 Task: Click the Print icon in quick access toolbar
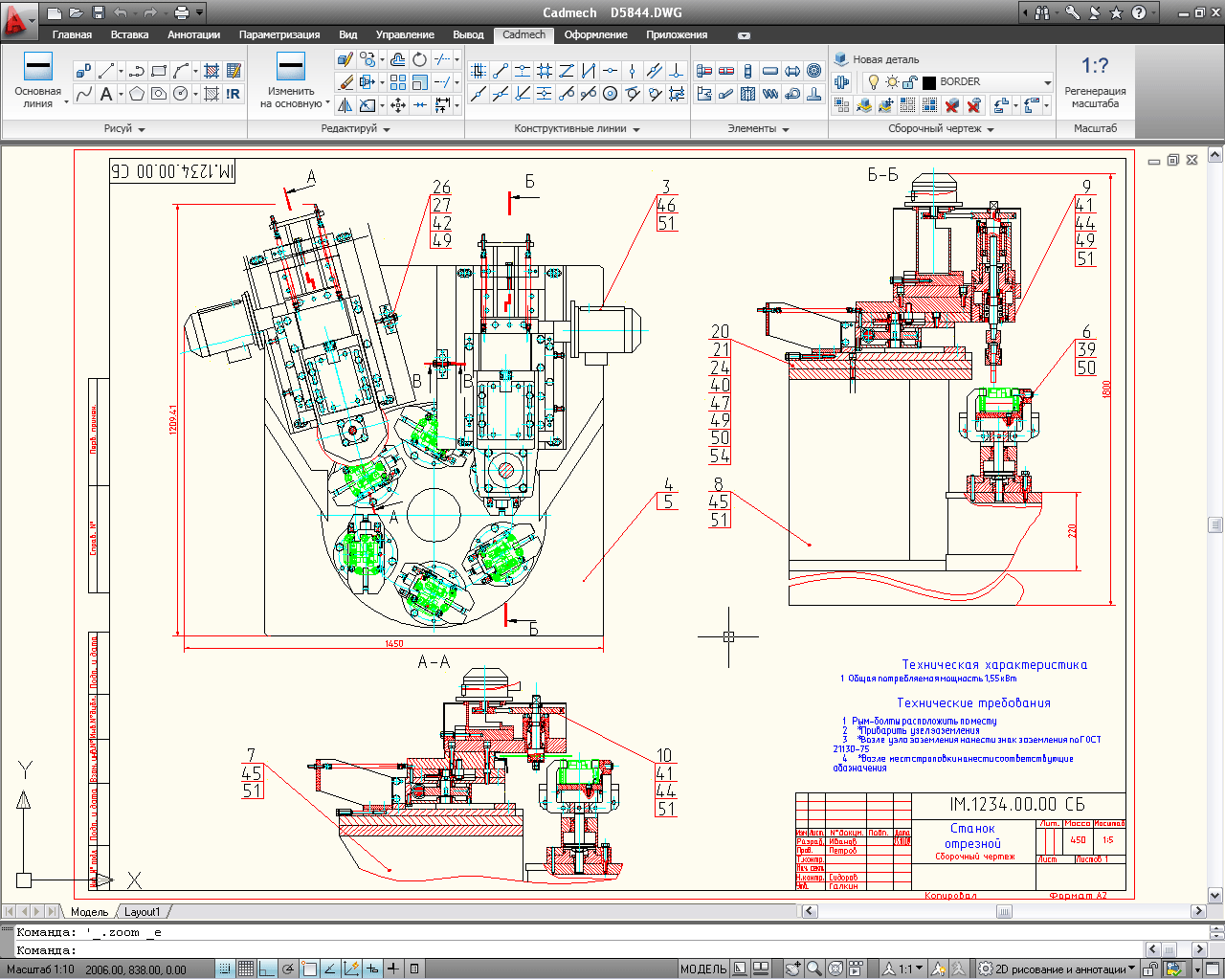(x=182, y=12)
